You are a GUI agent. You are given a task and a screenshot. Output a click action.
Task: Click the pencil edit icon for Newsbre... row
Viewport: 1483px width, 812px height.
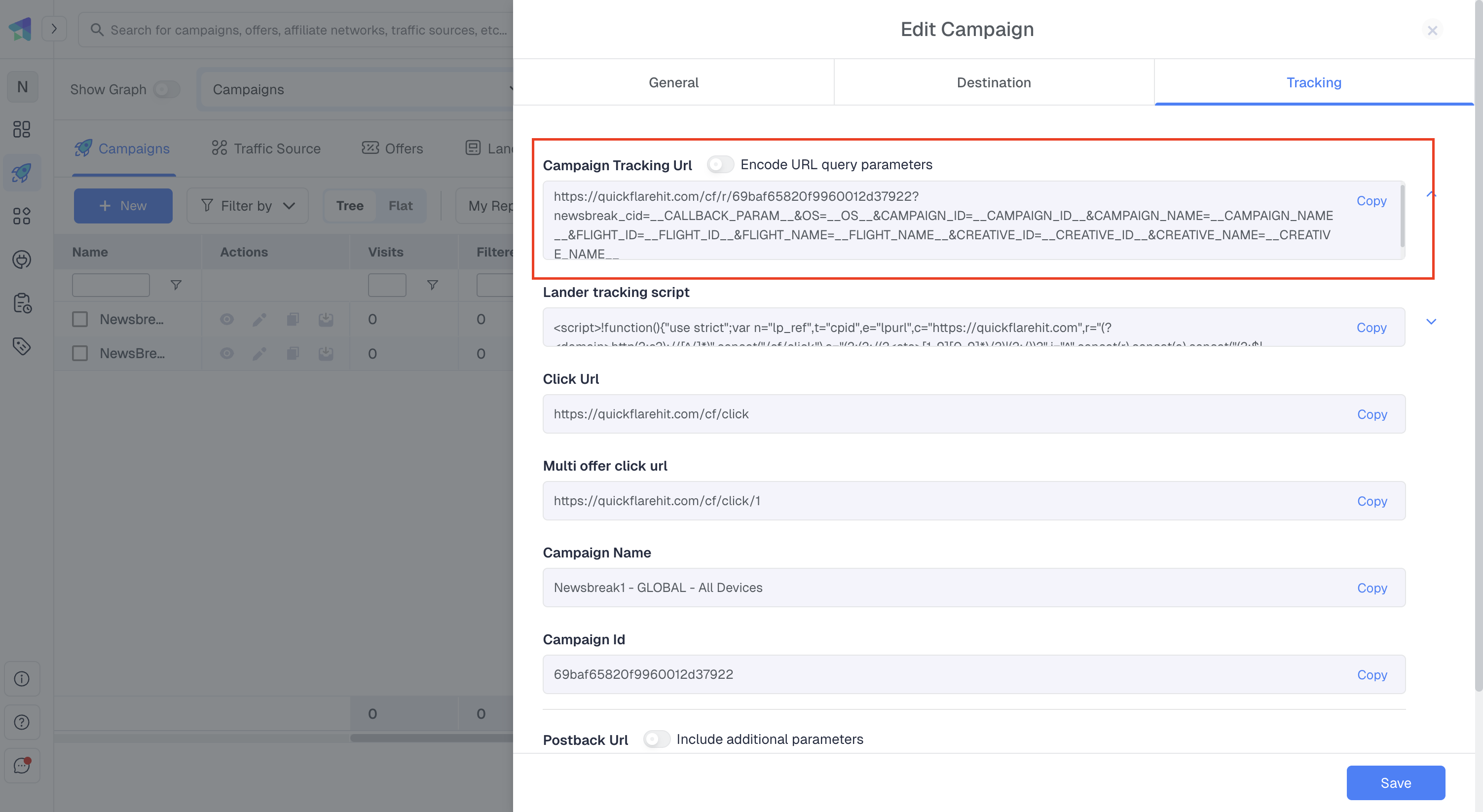260,319
